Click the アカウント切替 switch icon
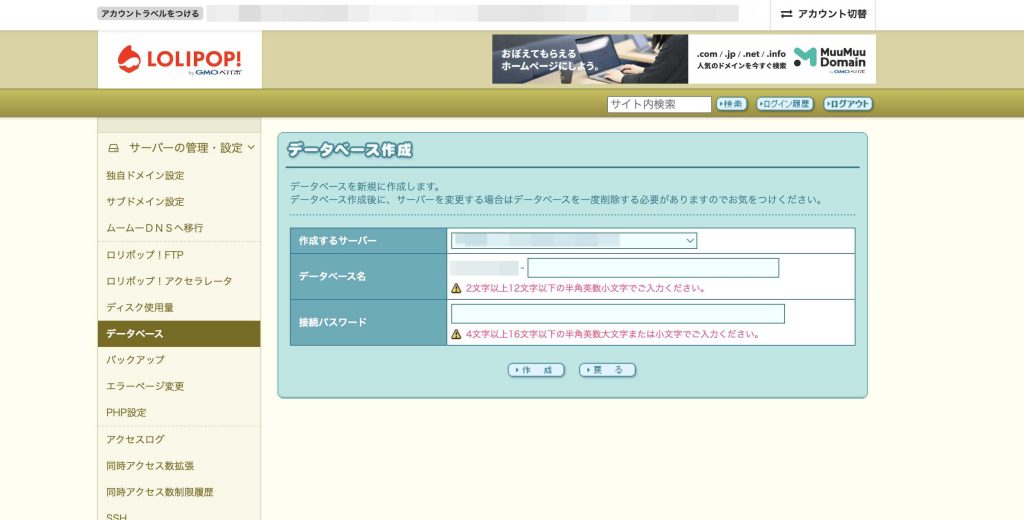Viewport: 1024px width, 520px height. tap(786, 14)
